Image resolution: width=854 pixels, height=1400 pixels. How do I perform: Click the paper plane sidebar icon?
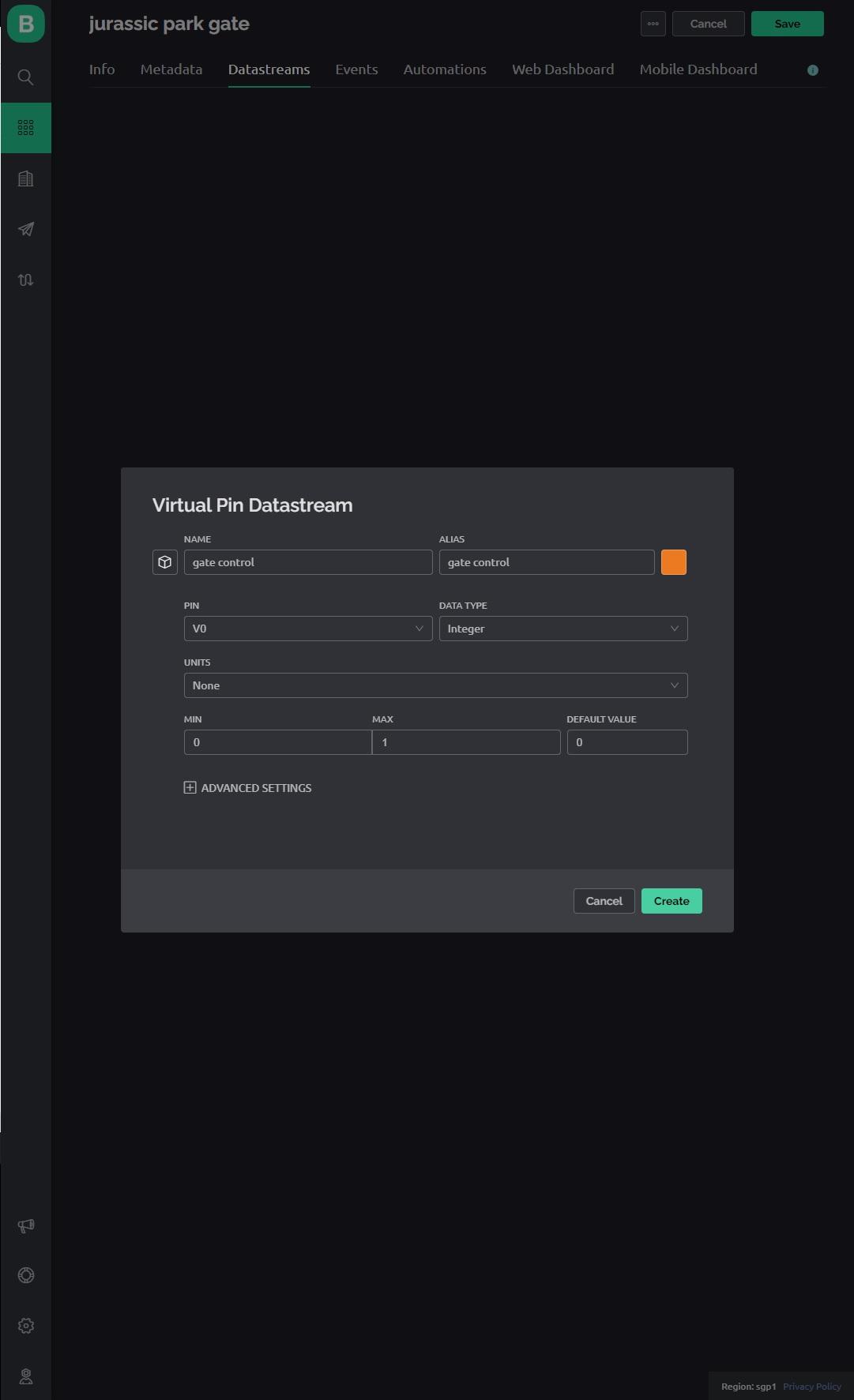25,229
